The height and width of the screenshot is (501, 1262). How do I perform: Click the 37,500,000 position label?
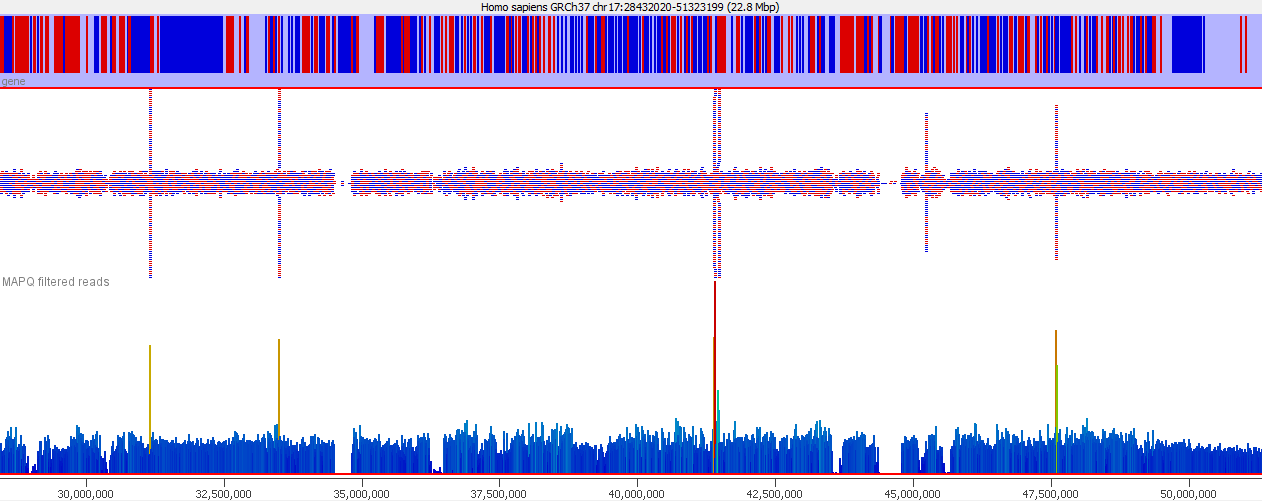pyautogui.click(x=500, y=493)
